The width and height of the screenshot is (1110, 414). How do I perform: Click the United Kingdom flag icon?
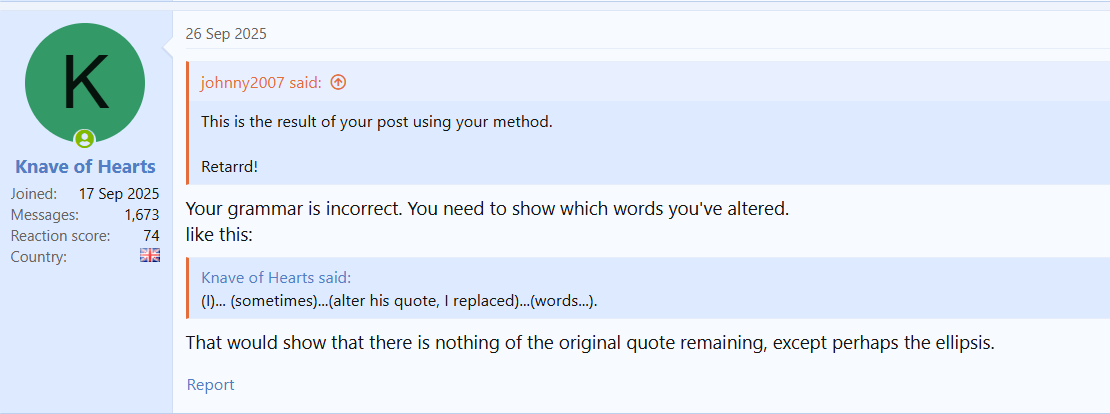pyautogui.click(x=150, y=256)
